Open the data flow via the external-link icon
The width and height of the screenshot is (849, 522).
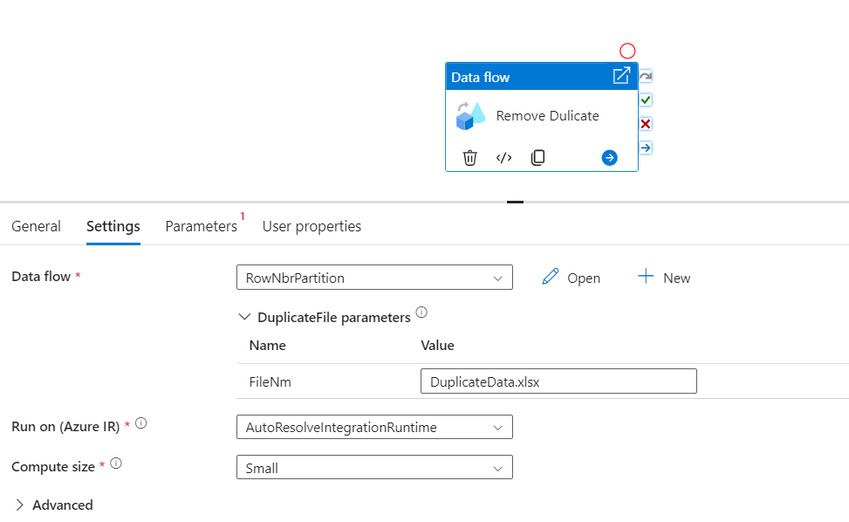click(621, 76)
